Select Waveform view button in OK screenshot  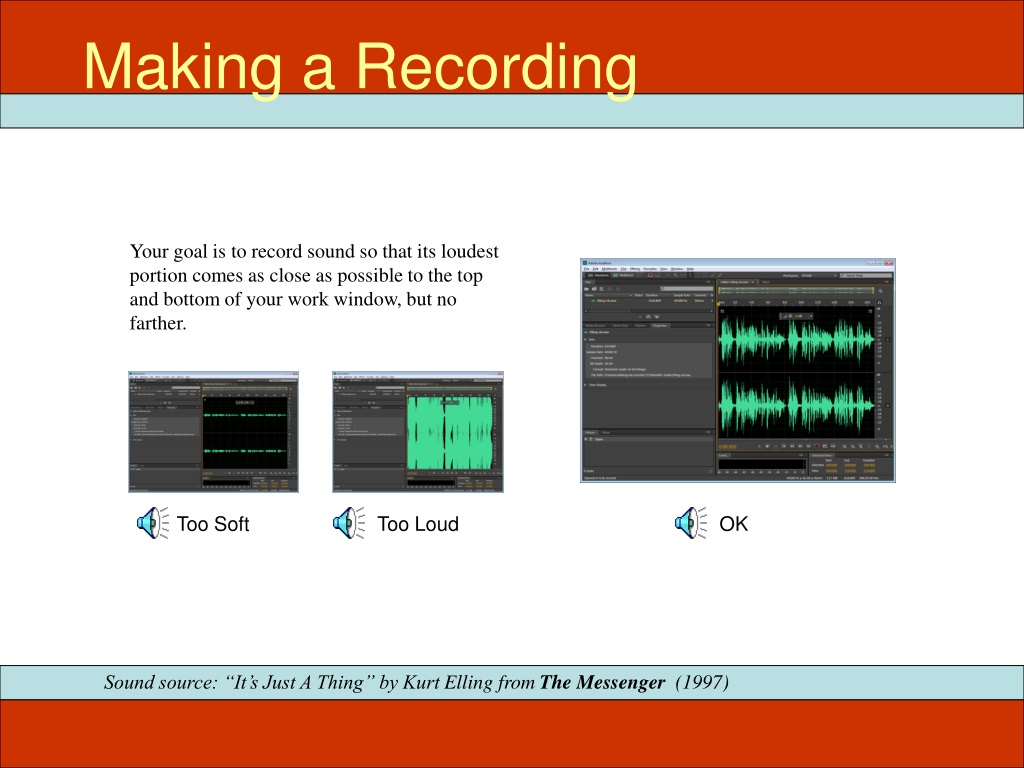[599, 275]
